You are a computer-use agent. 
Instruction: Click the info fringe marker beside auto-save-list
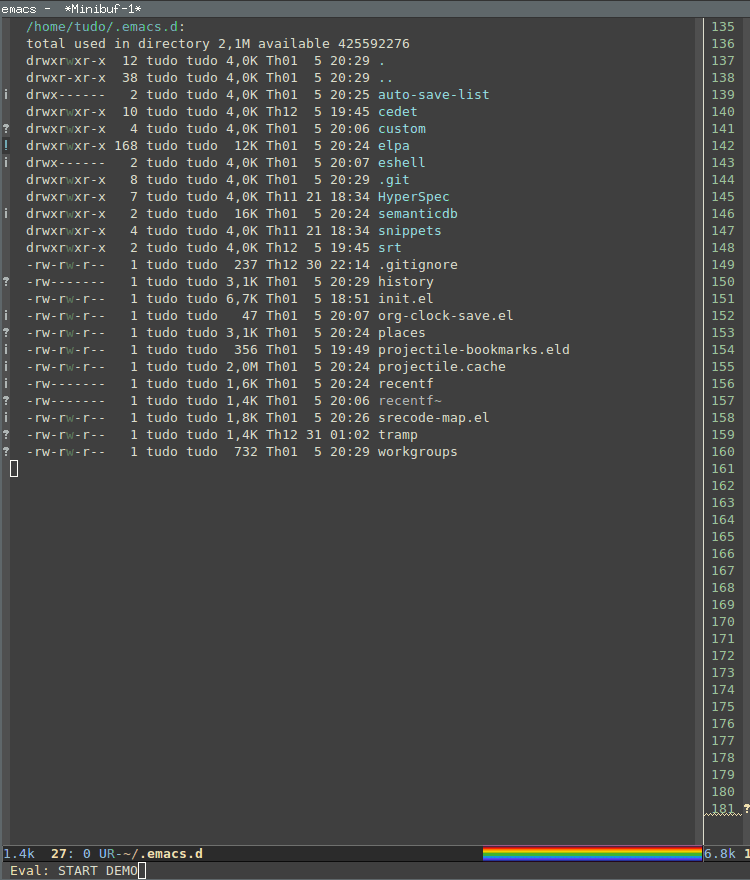tap(6, 95)
